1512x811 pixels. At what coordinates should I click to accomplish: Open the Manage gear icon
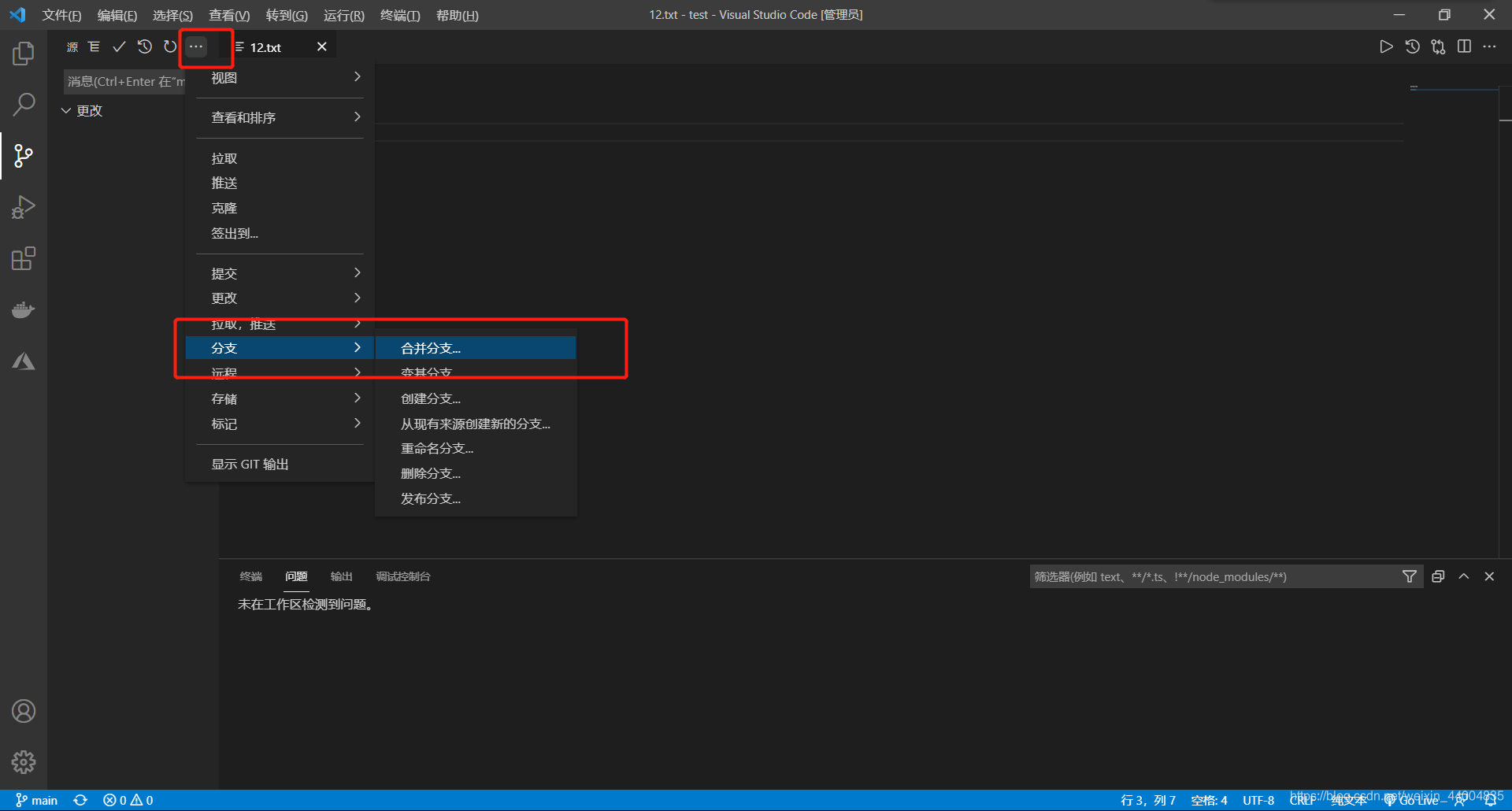(x=24, y=762)
